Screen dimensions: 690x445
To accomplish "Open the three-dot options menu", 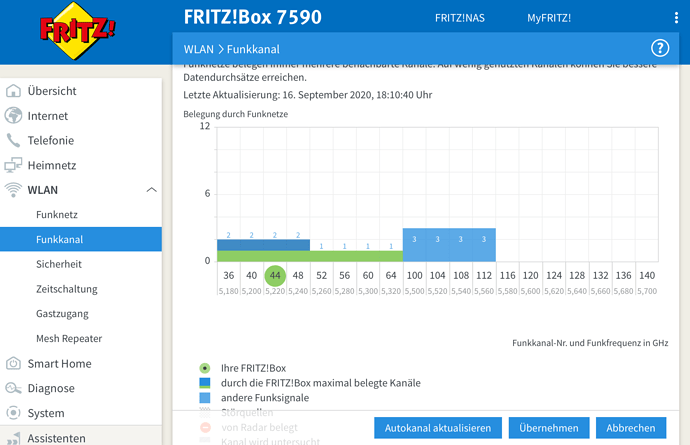I will coord(676,18).
